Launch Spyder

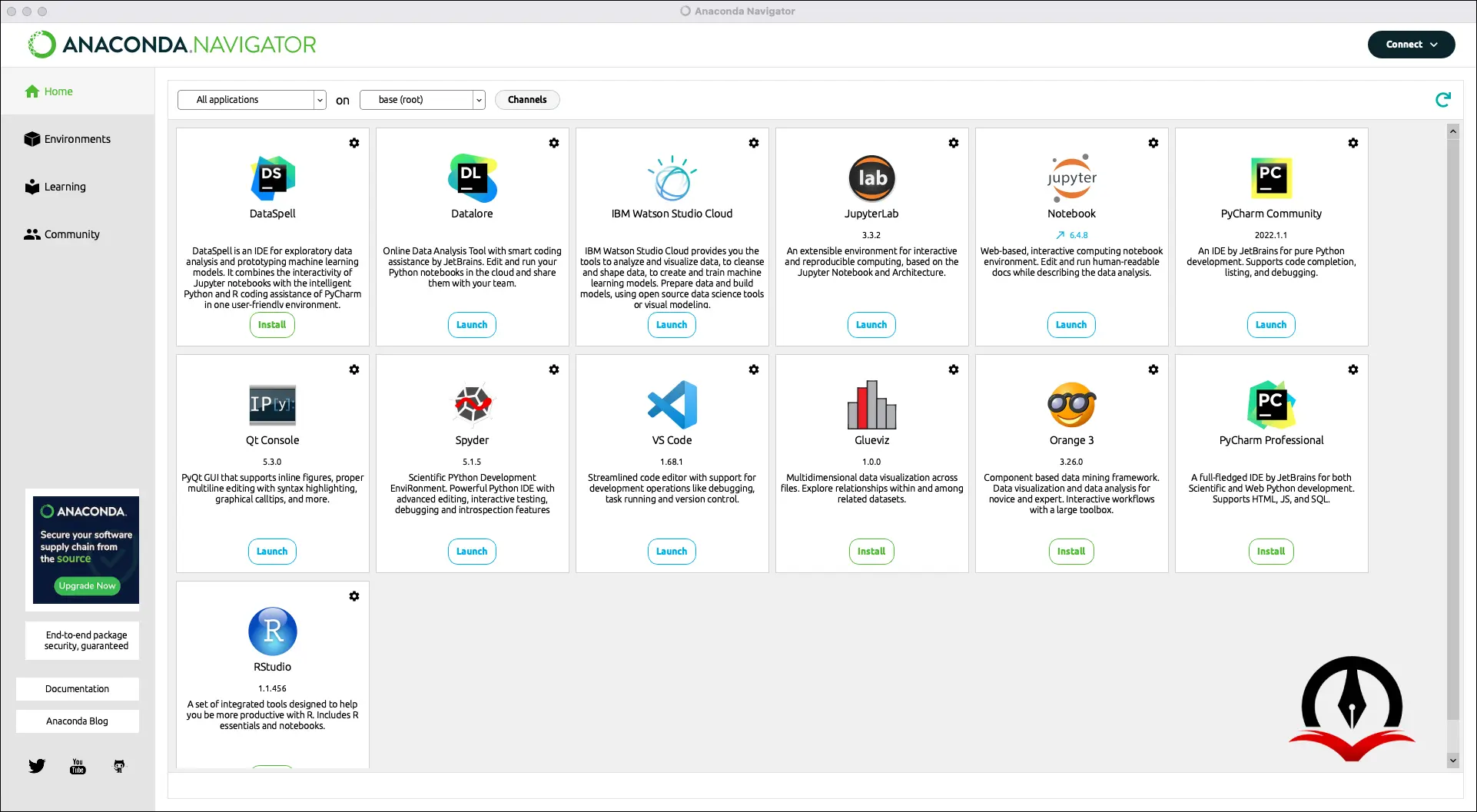[x=472, y=552]
